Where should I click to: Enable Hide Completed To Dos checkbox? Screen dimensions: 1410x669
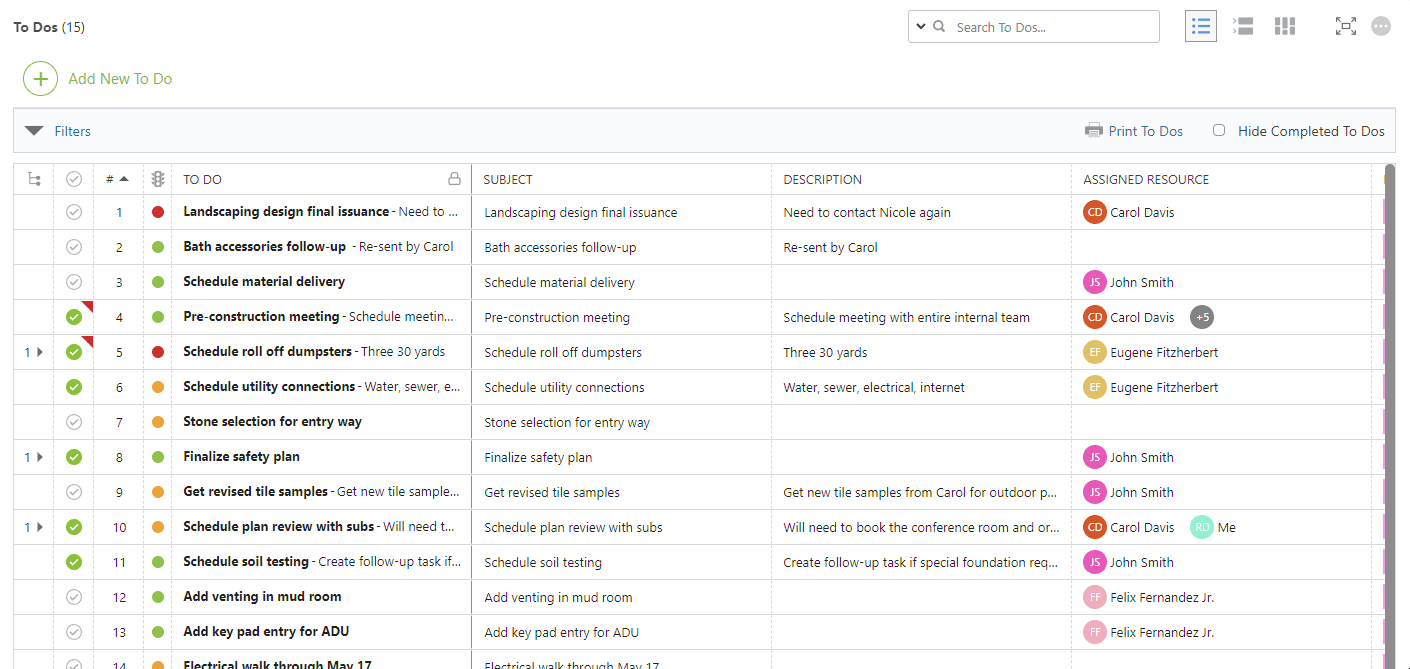[x=1219, y=131]
